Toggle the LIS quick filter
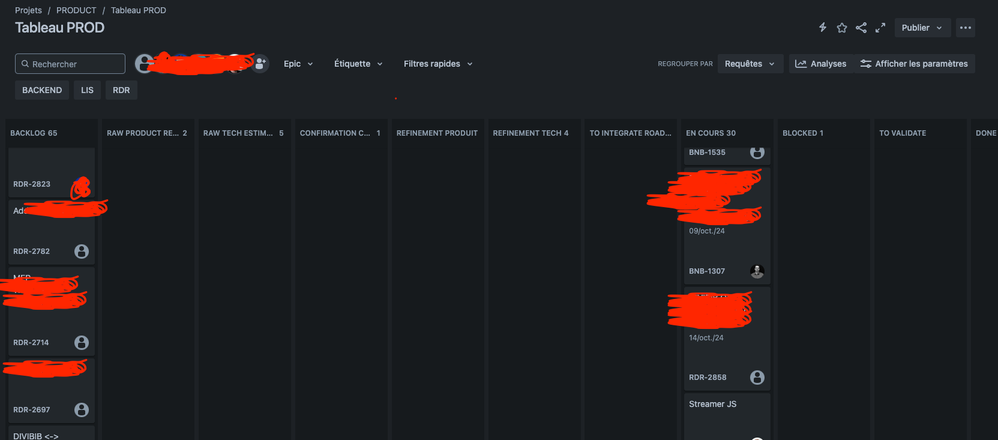The width and height of the screenshot is (998, 440). (87, 90)
